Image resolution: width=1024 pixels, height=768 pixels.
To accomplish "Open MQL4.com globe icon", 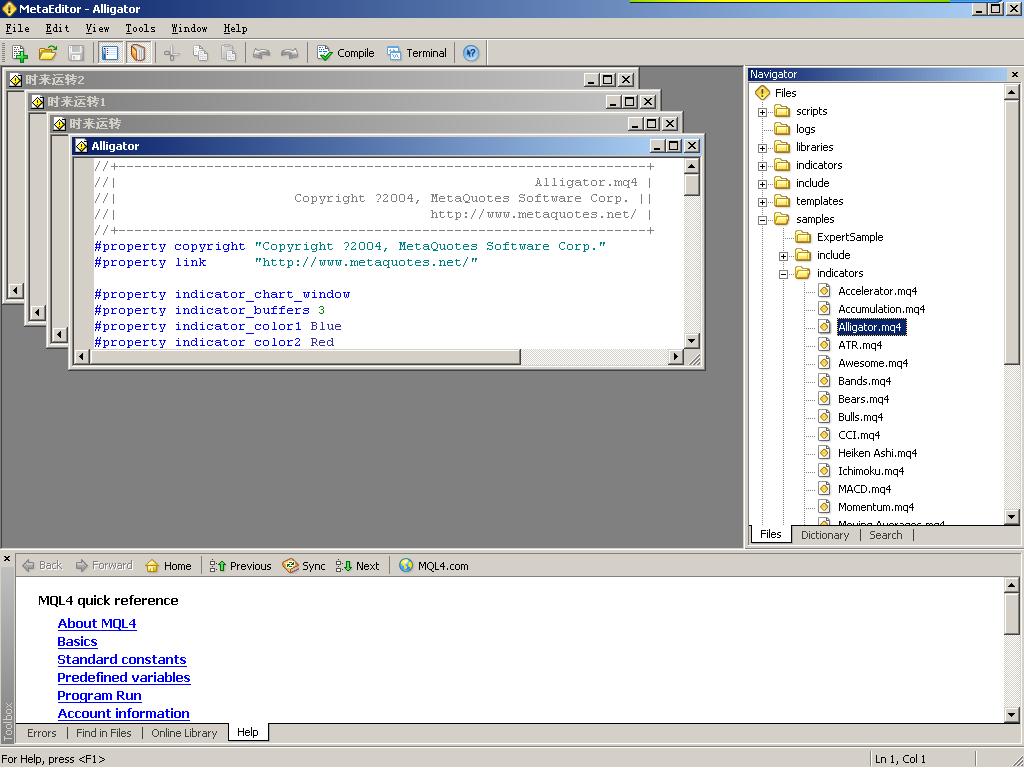I will (x=433, y=566).
